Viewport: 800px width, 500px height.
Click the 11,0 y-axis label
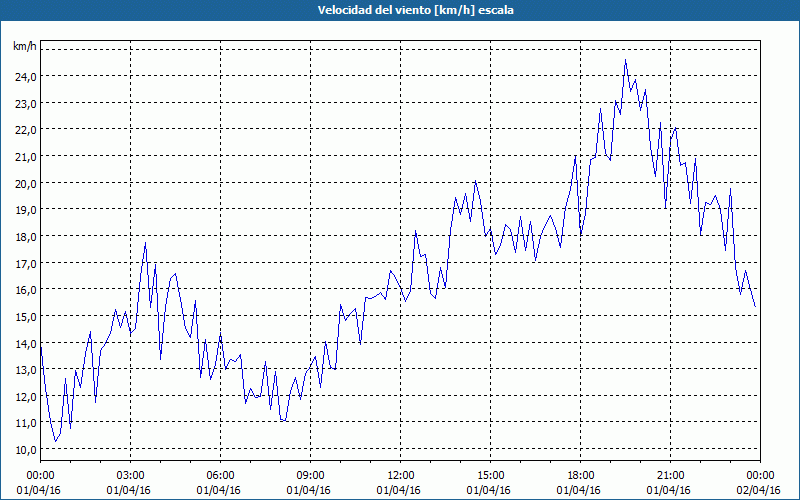tap(26, 423)
